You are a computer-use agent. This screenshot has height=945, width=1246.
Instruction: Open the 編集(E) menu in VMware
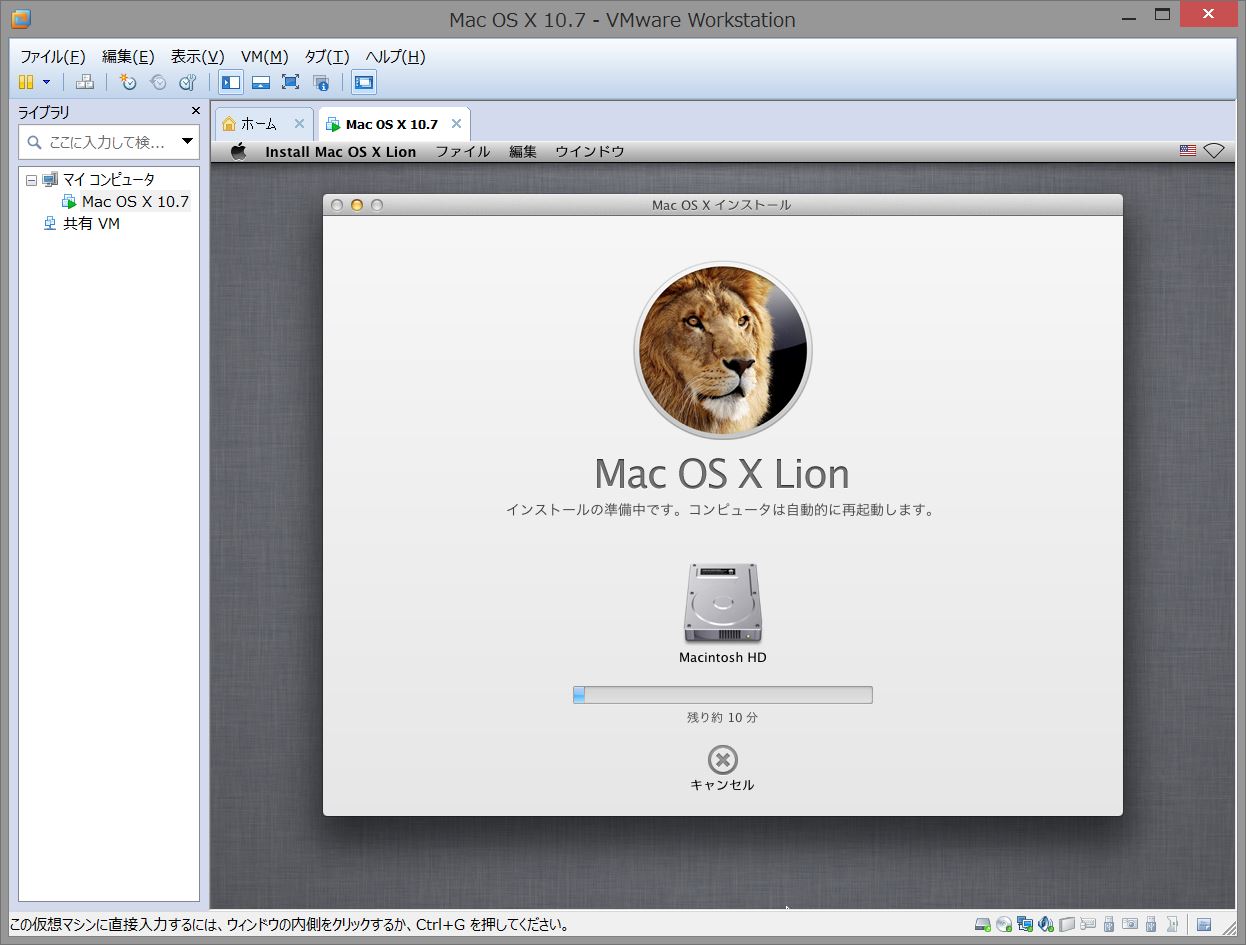pyautogui.click(x=128, y=57)
